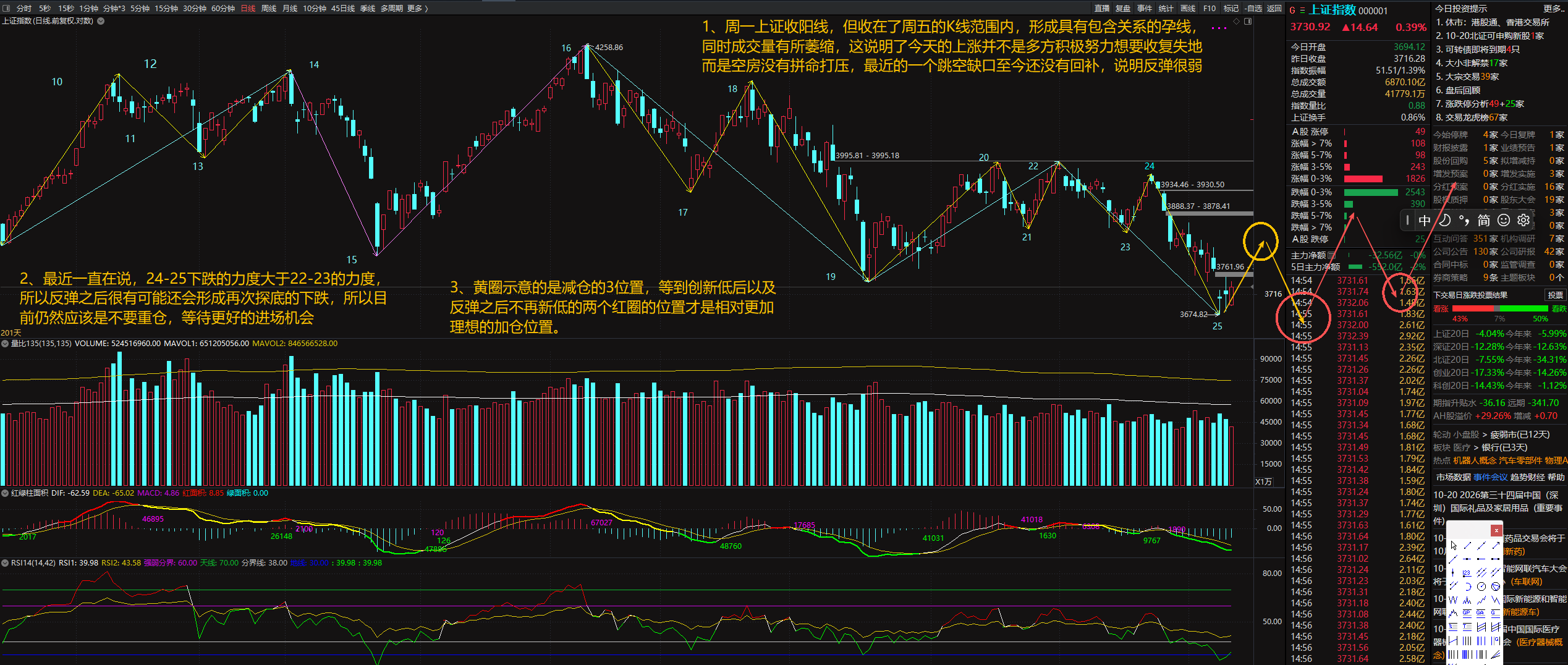The image size is (1568, 665).
Task: Toggle simplified/traditional 简 in input bar
Action: coord(1484,220)
